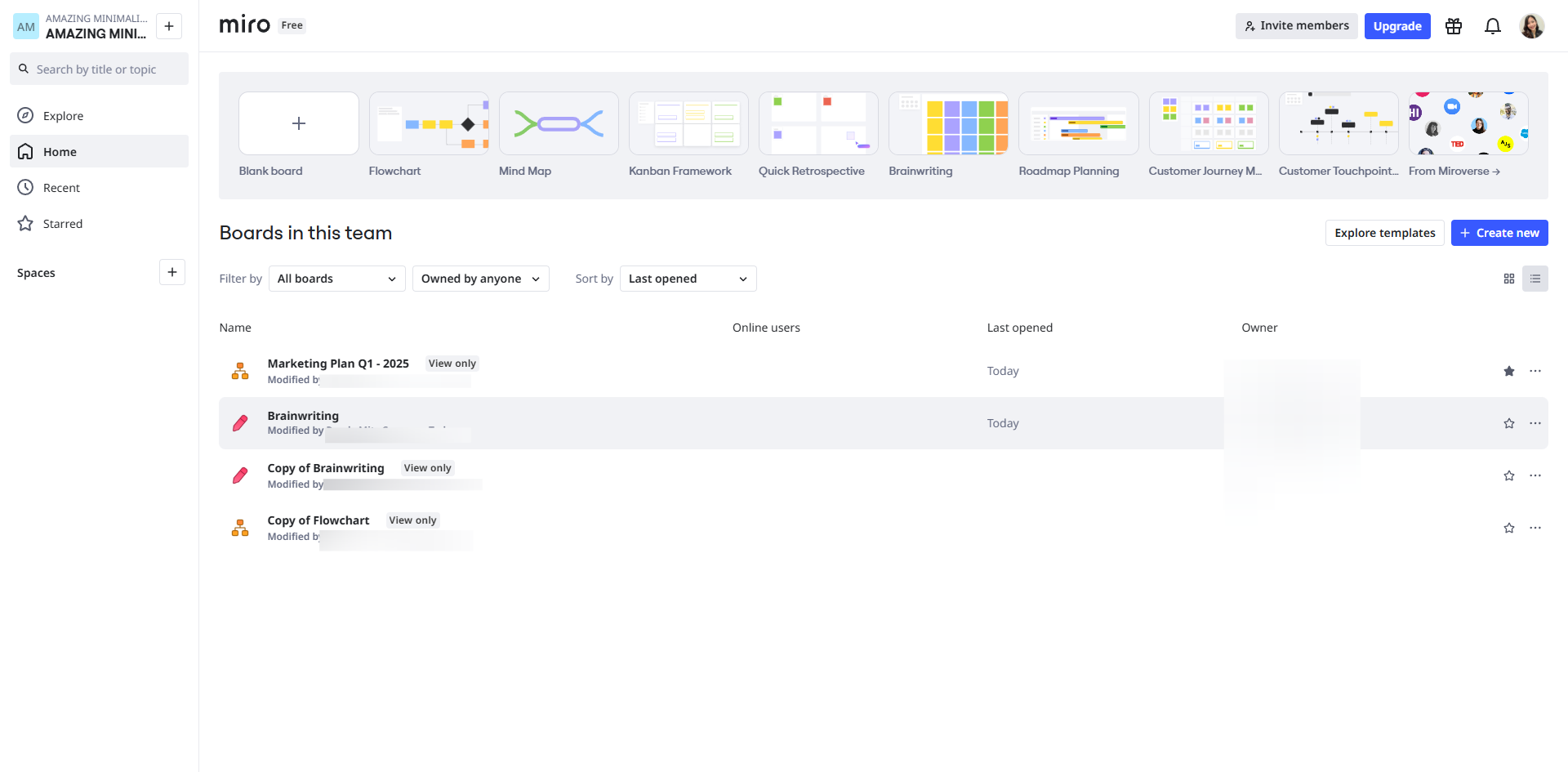Open the user profile avatar
This screenshot has height=772, width=1568.
pyautogui.click(x=1531, y=26)
